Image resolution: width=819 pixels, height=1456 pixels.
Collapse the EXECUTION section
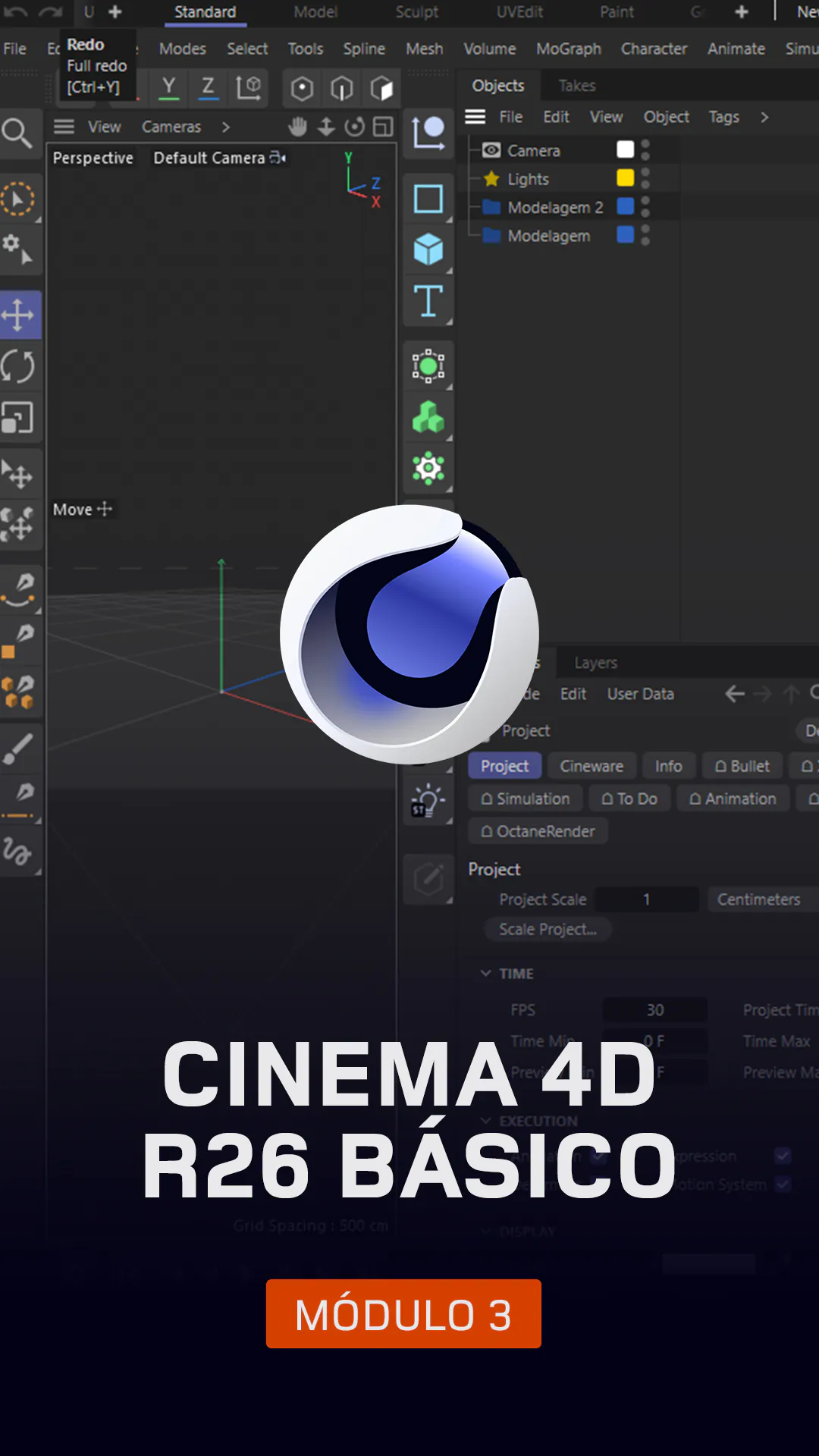(485, 1121)
